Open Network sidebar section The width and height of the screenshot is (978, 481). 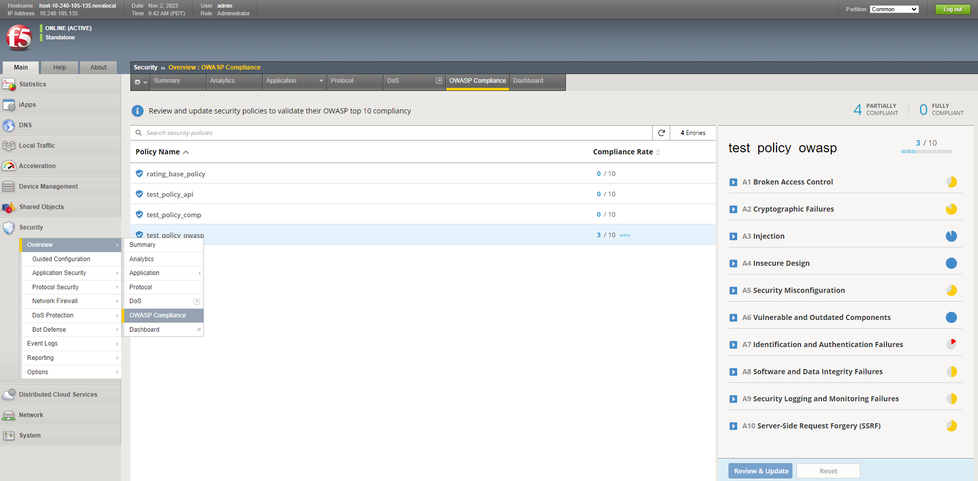(61, 415)
